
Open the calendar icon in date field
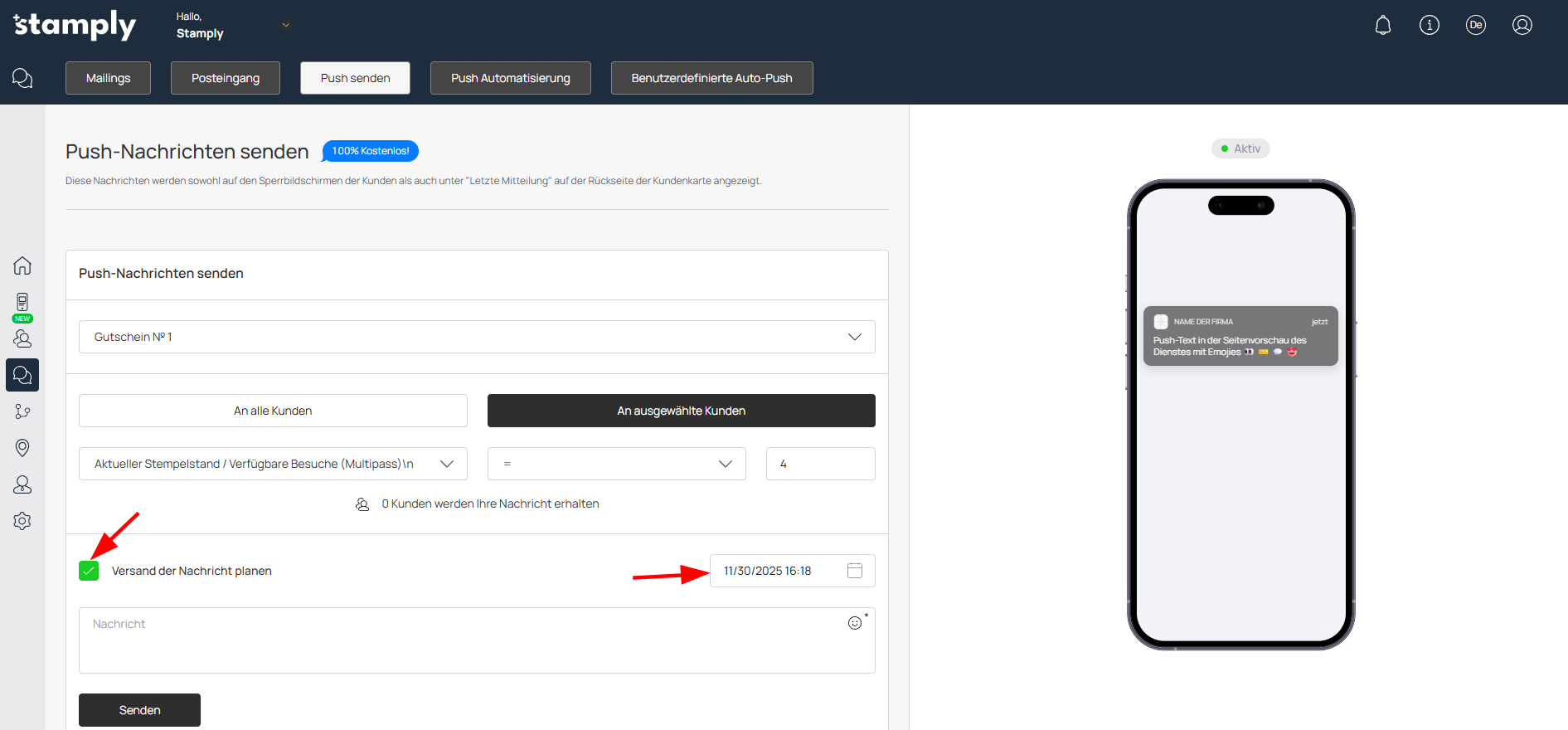[x=855, y=571]
